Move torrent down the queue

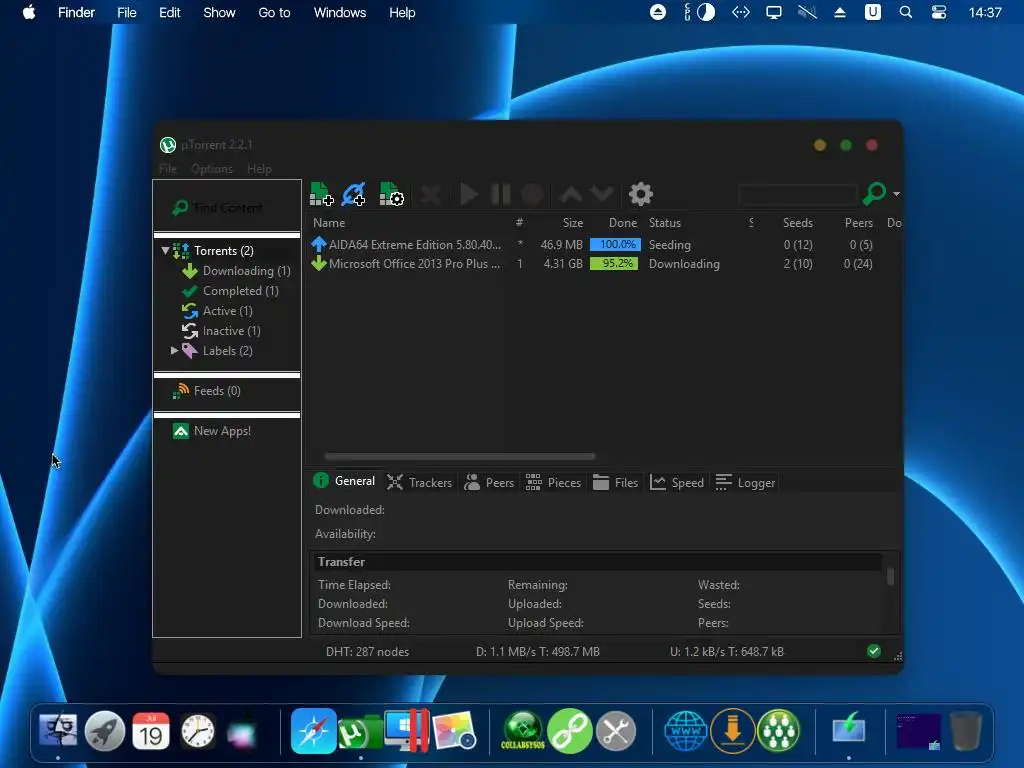click(x=601, y=194)
